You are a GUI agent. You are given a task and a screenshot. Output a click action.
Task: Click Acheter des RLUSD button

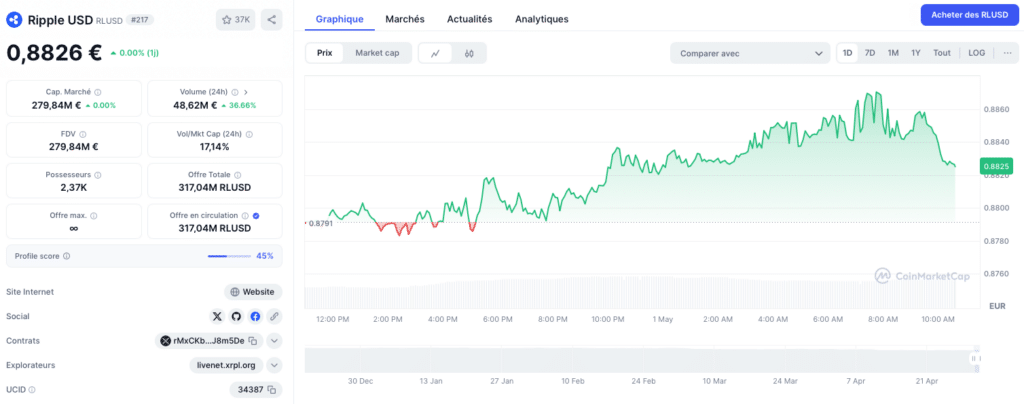coord(969,15)
